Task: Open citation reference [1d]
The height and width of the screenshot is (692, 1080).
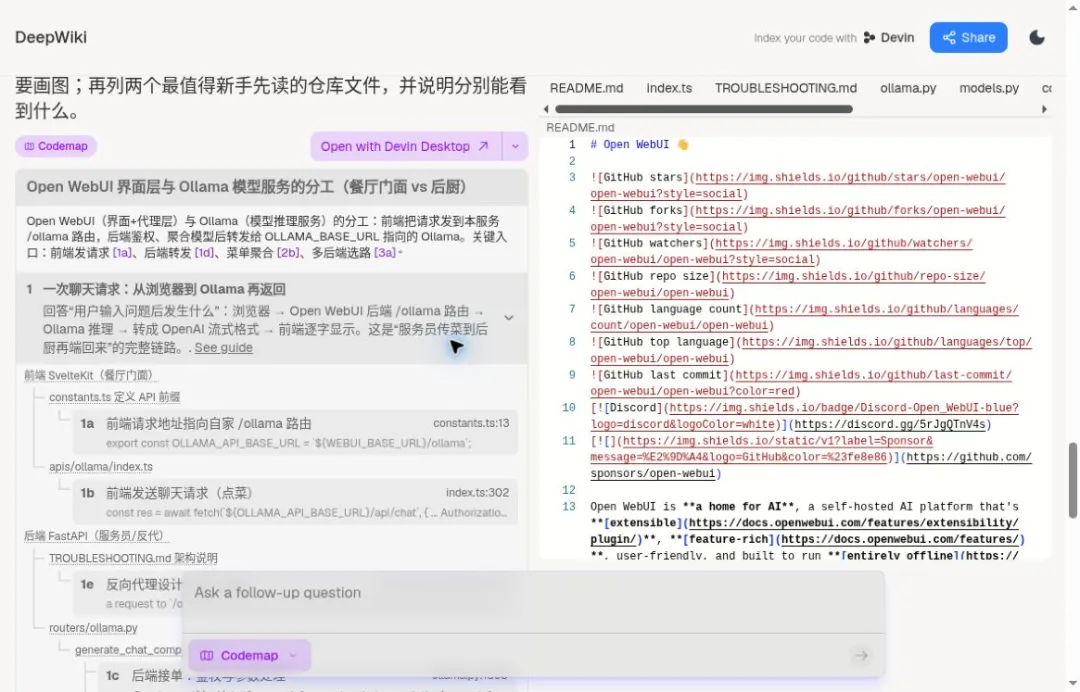Action: tap(204, 253)
